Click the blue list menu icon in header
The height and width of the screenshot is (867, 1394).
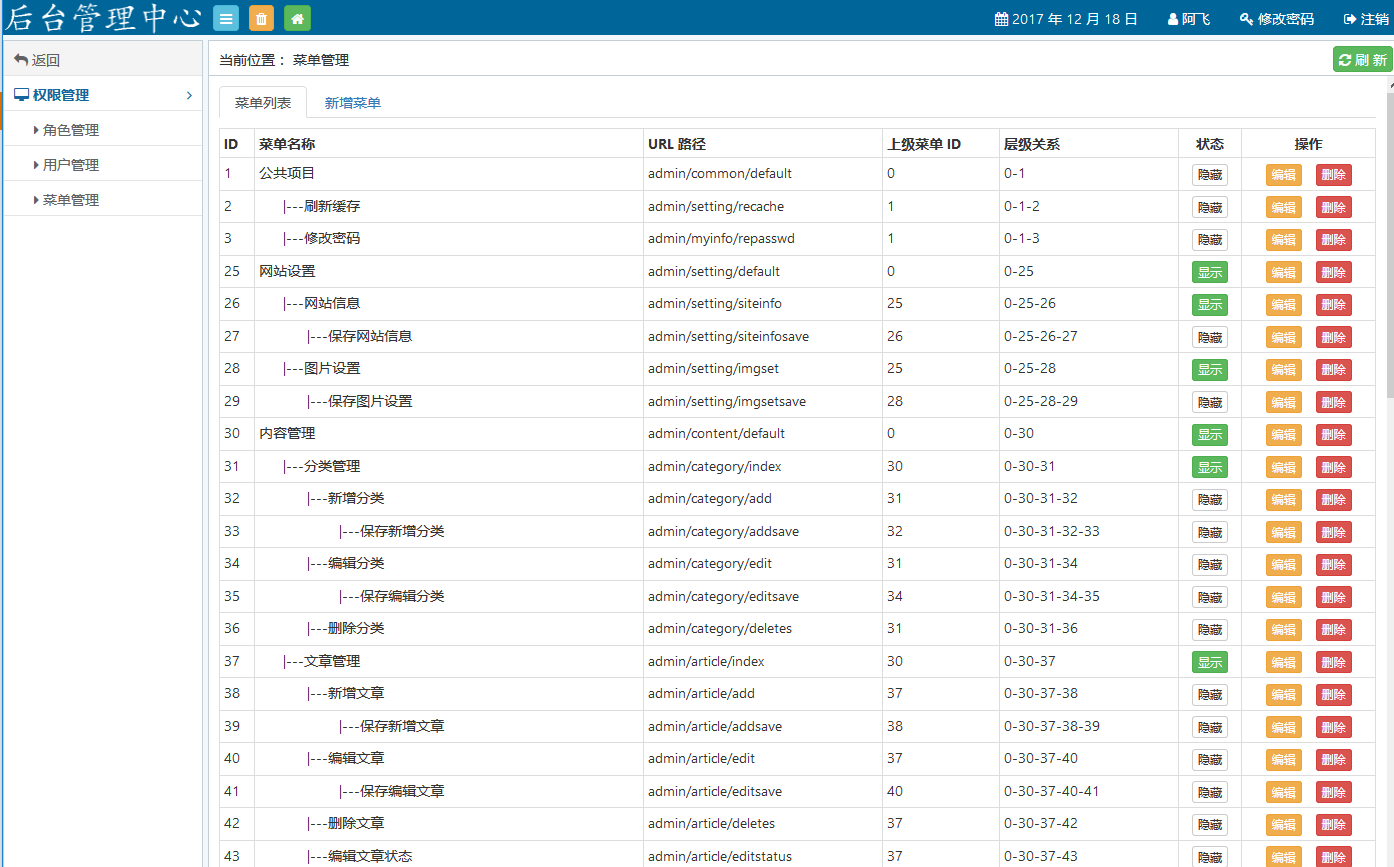[x=226, y=18]
